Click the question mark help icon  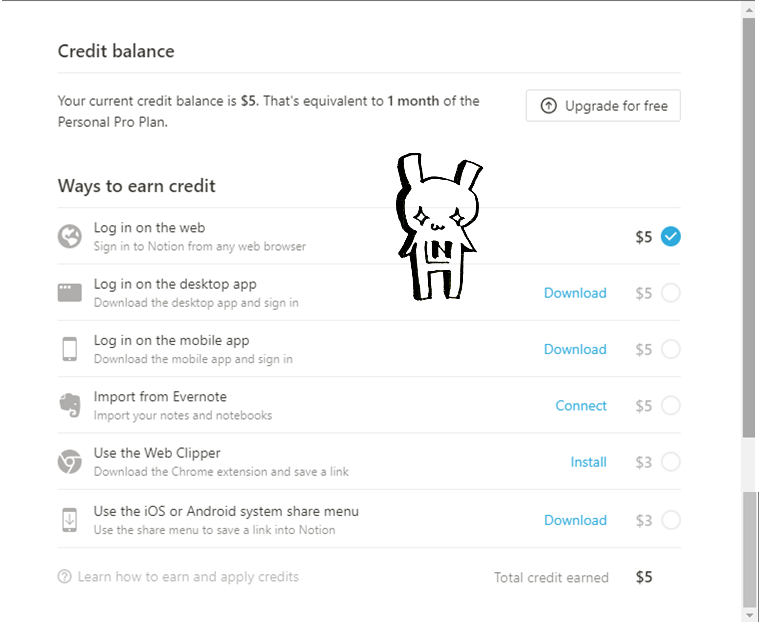click(65, 577)
